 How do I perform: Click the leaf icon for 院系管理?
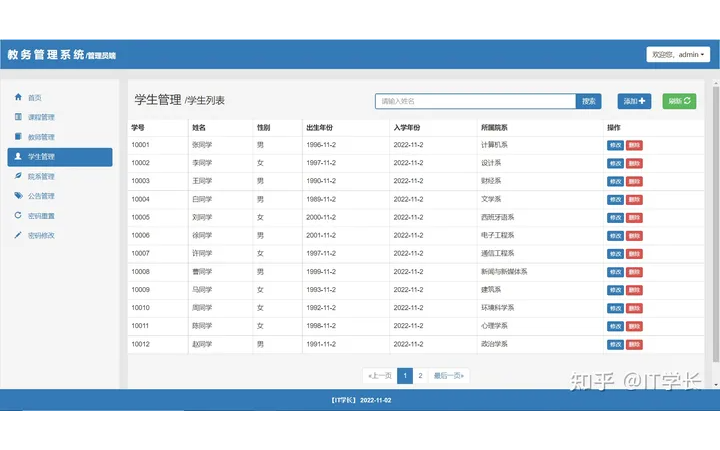click(18, 176)
